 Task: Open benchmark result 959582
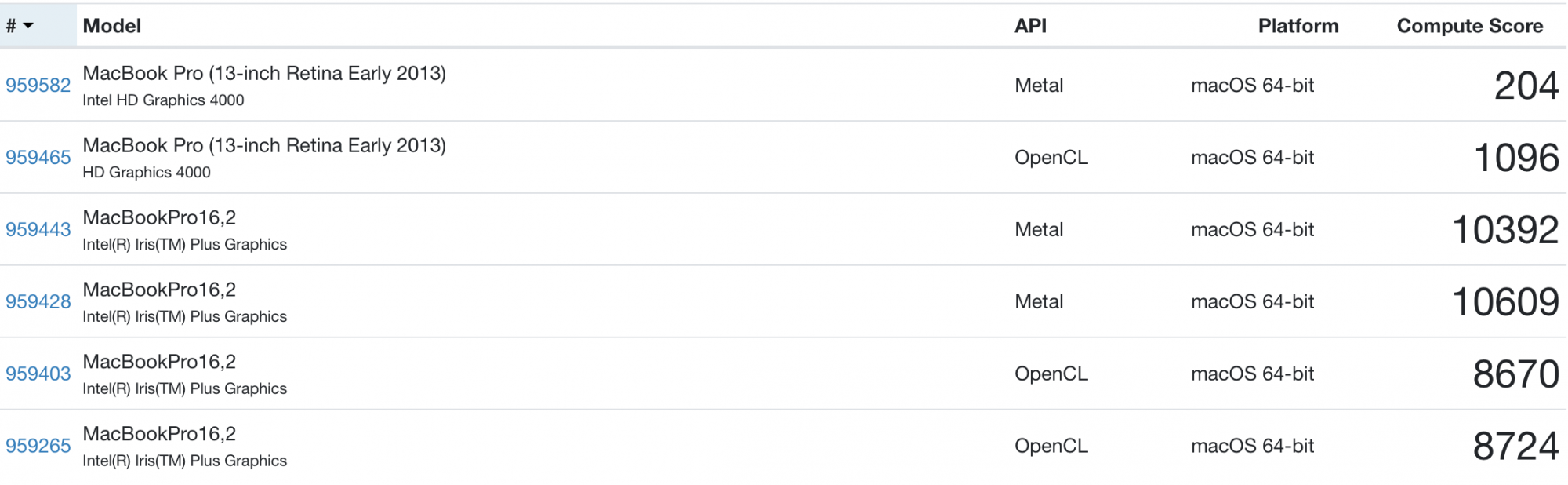click(x=38, y=86)
